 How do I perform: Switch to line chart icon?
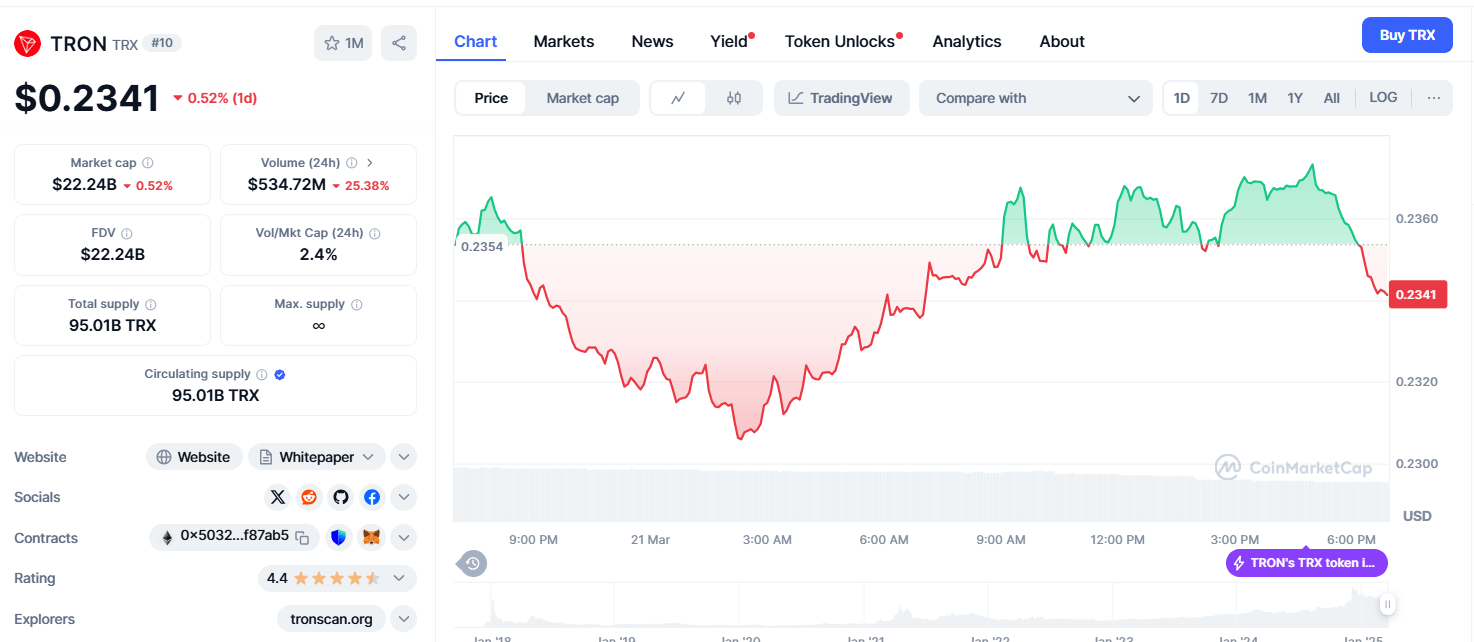pyautogui.click(x=678, y=98)
